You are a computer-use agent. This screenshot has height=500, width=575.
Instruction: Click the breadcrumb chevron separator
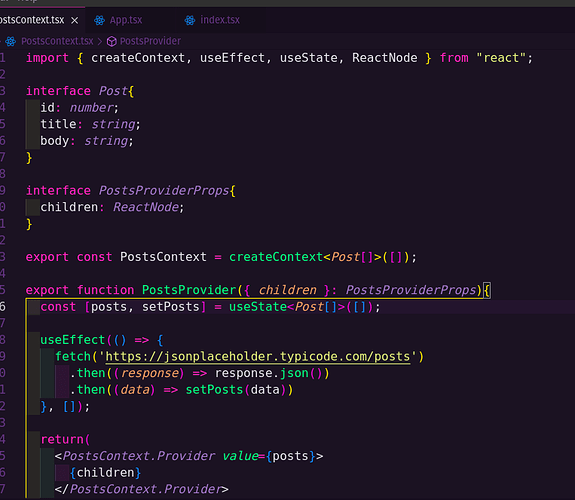tap(100, 41)
